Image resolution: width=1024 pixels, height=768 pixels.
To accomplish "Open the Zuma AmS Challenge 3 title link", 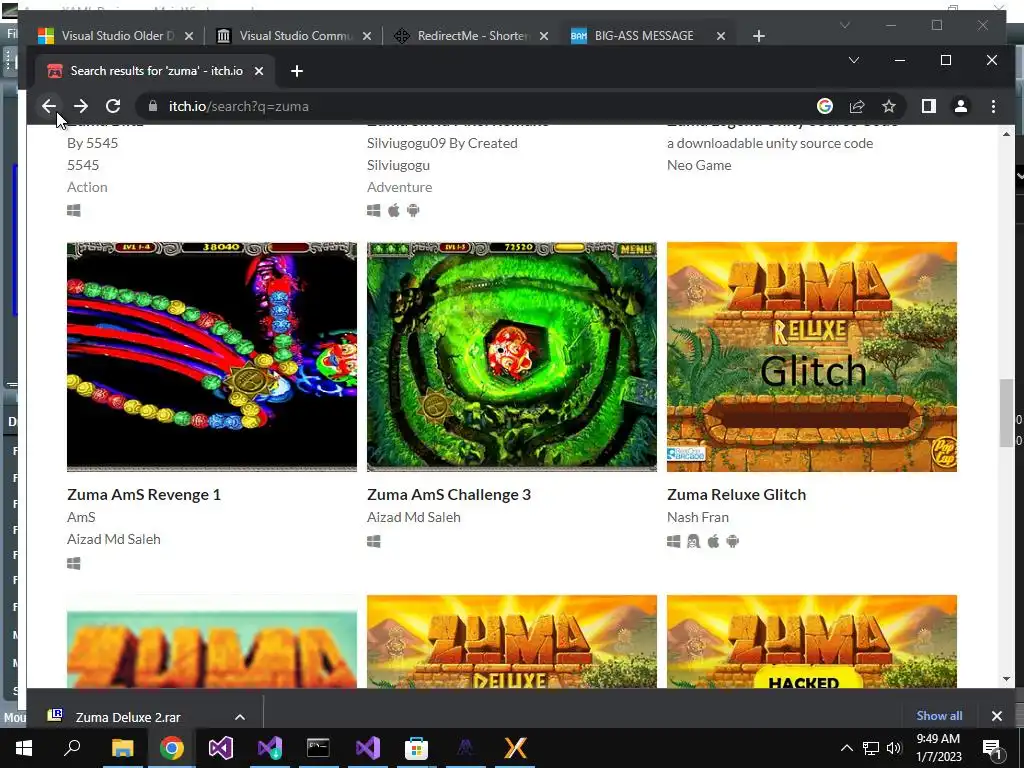I will click(x=449, y=494).
